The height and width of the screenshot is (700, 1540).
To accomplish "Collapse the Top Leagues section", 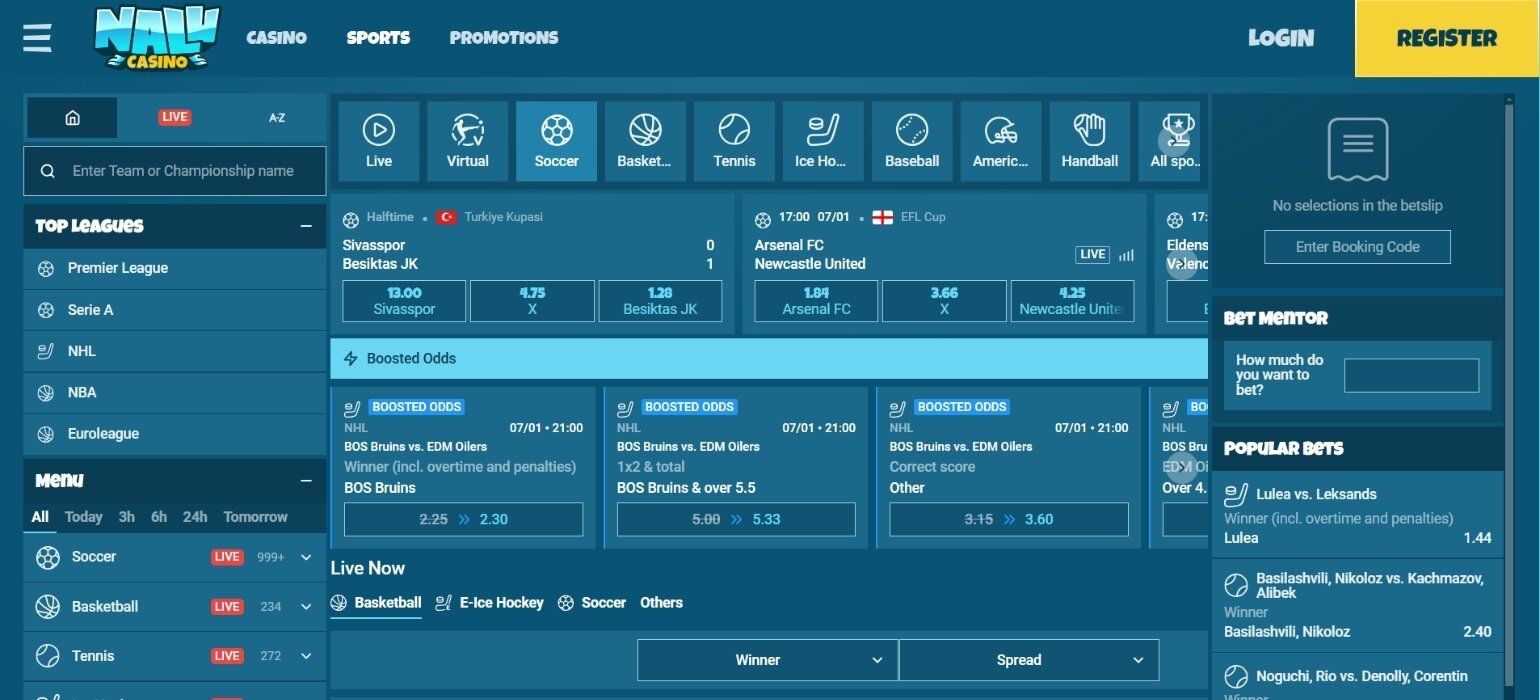I will click(306, 226).
